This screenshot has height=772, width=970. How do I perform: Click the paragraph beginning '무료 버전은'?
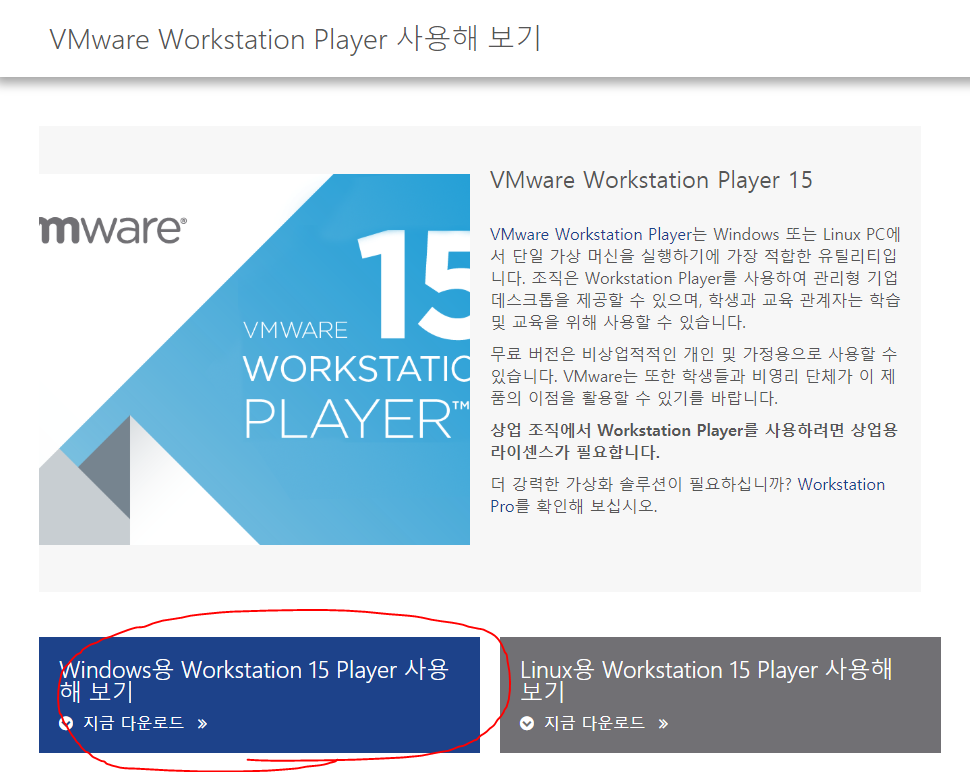[693, 376]
